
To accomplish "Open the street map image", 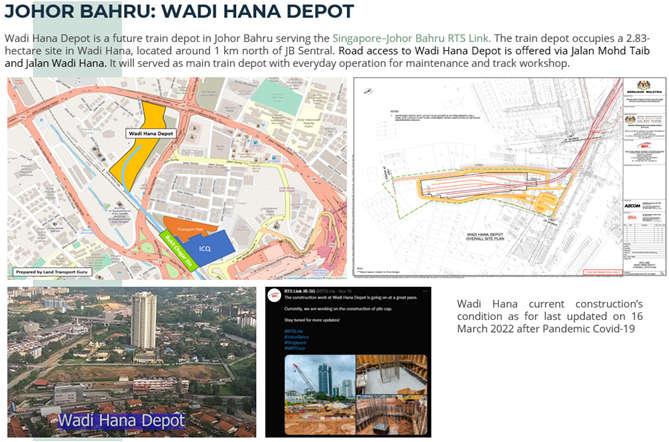I will click(x=177, y=178).
